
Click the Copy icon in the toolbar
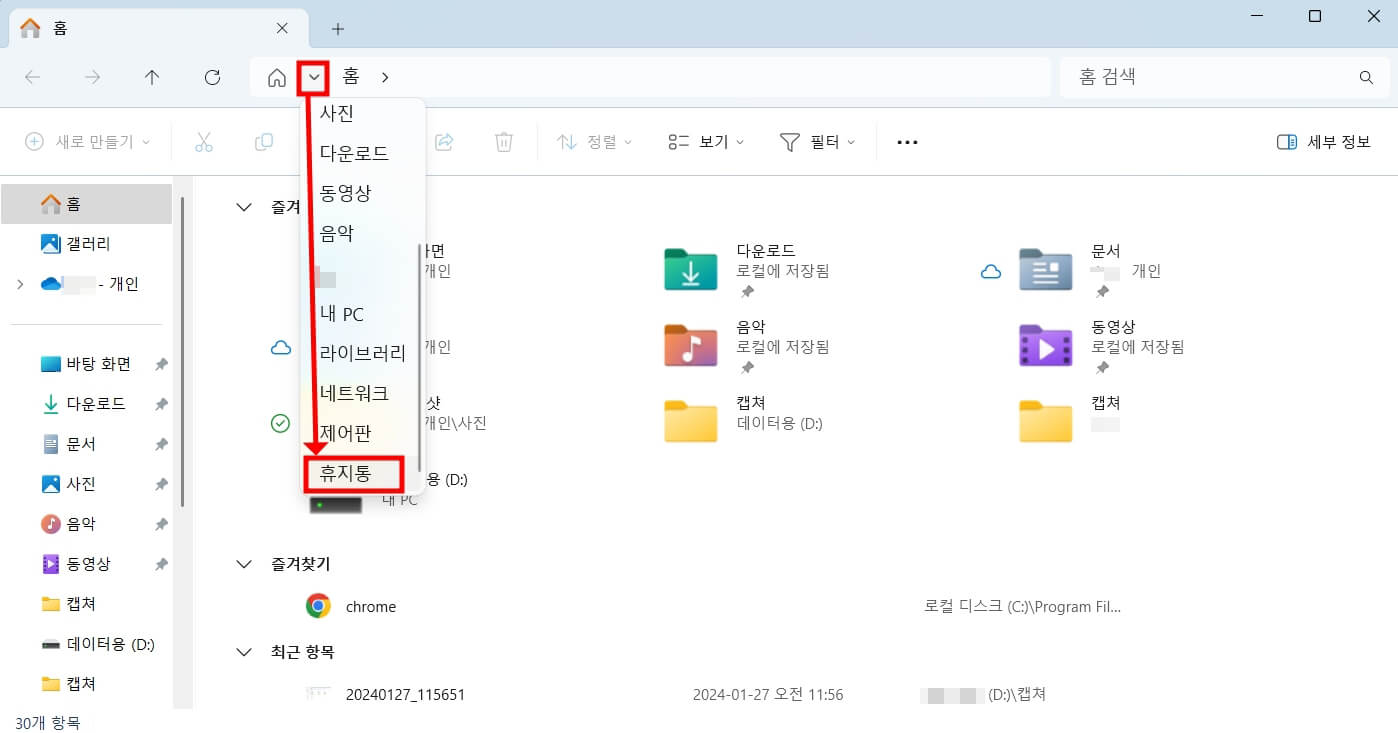point(264,141)
